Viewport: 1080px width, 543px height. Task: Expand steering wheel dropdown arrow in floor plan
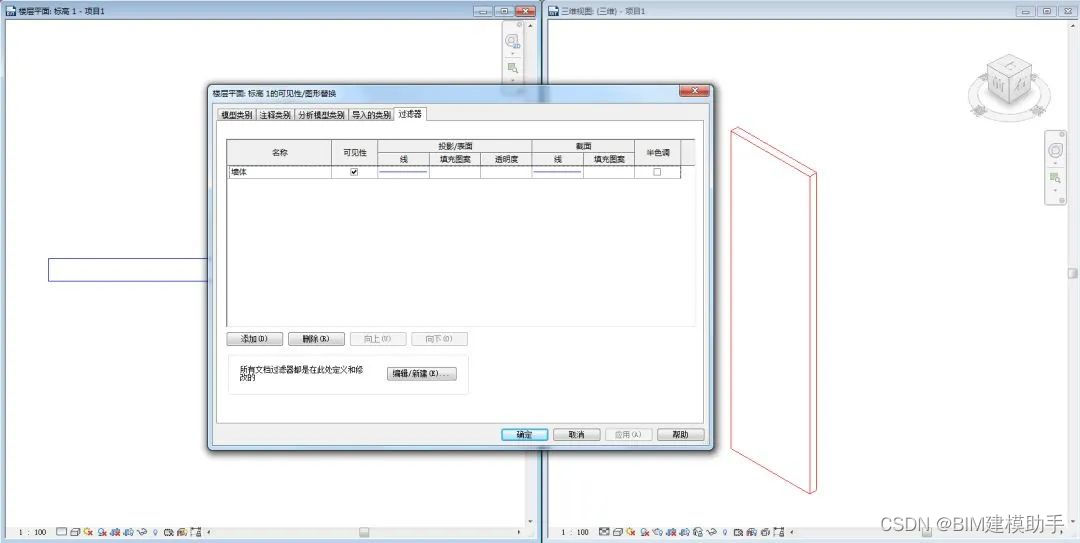click(512, 53)
